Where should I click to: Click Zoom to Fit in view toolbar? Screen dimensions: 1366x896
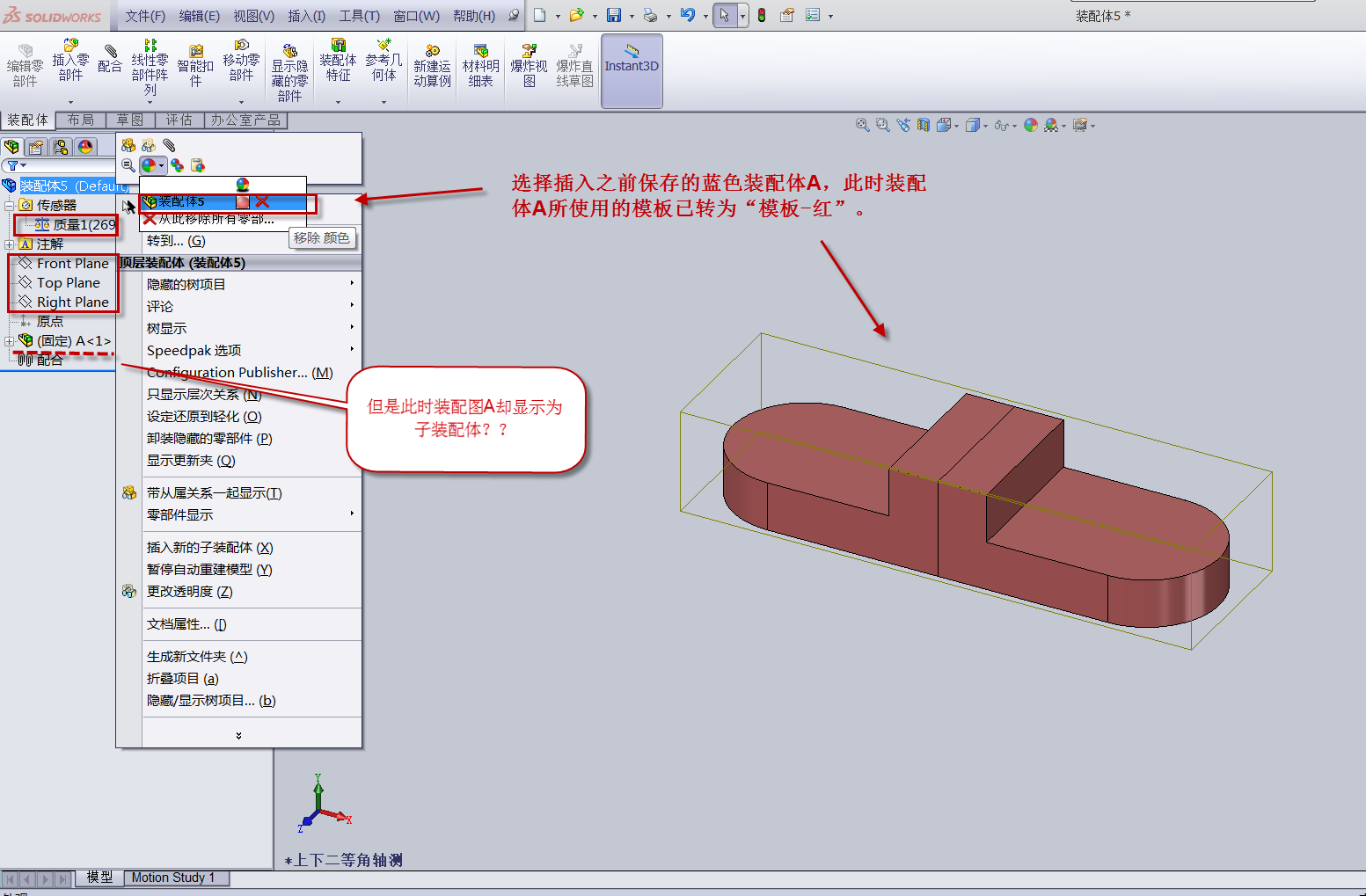tap(863, 126)
